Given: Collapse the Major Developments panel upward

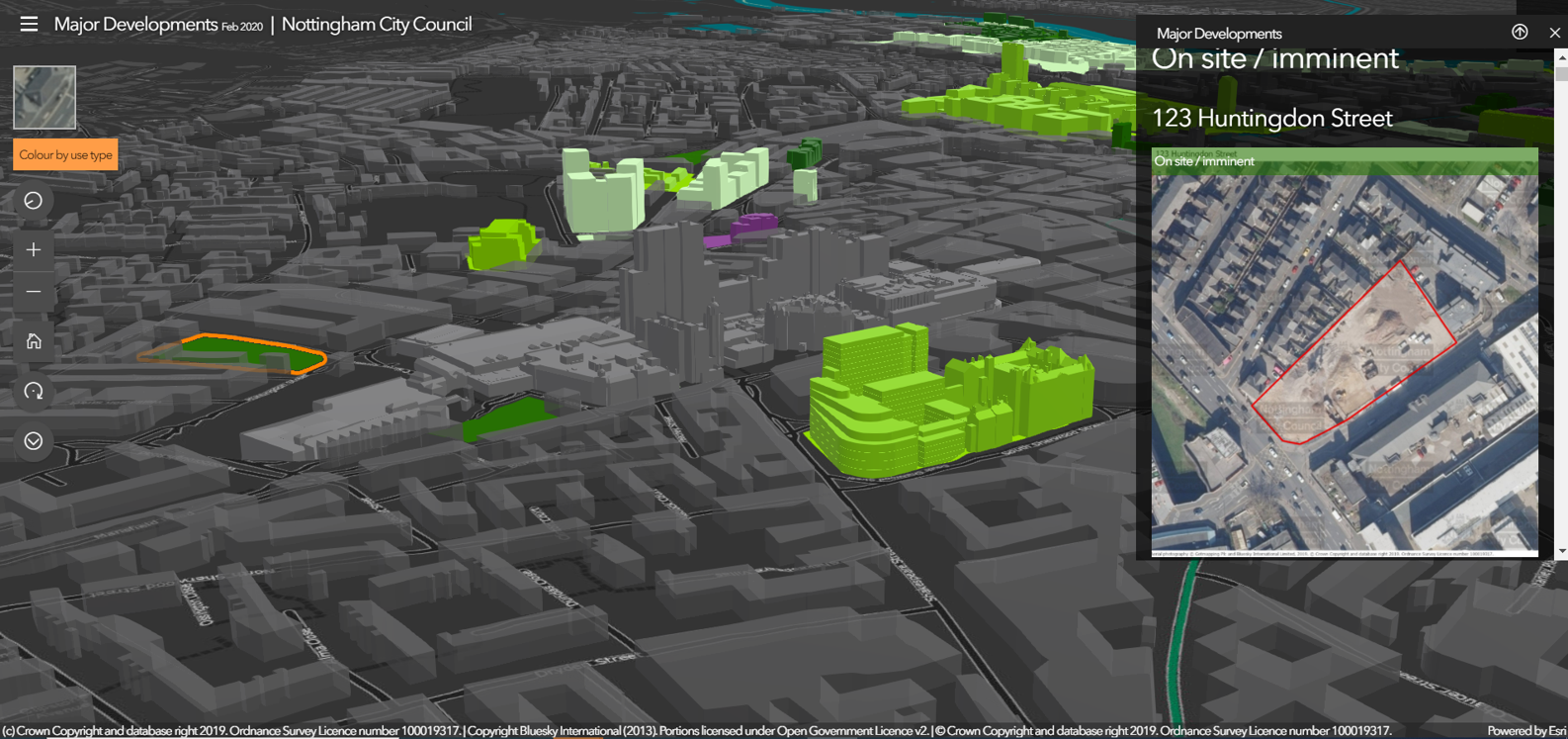Looking at the screenshot, I should click(1520, 33).
